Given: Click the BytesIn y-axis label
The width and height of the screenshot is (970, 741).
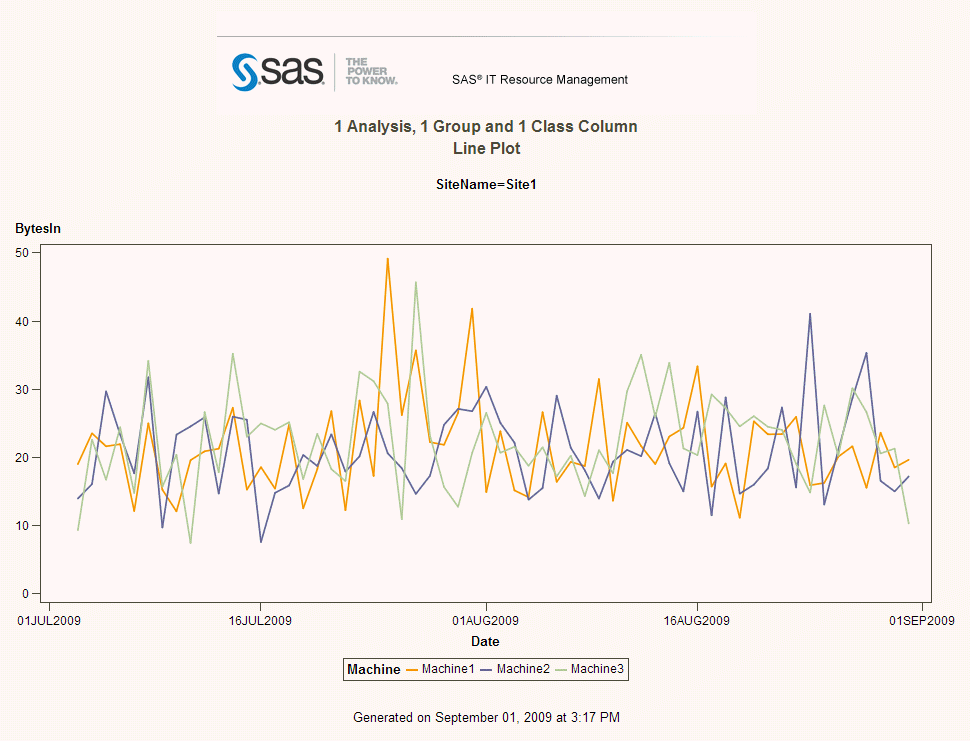Looking at the screenshot, I should pyautogui.click(x=38, y=229).
